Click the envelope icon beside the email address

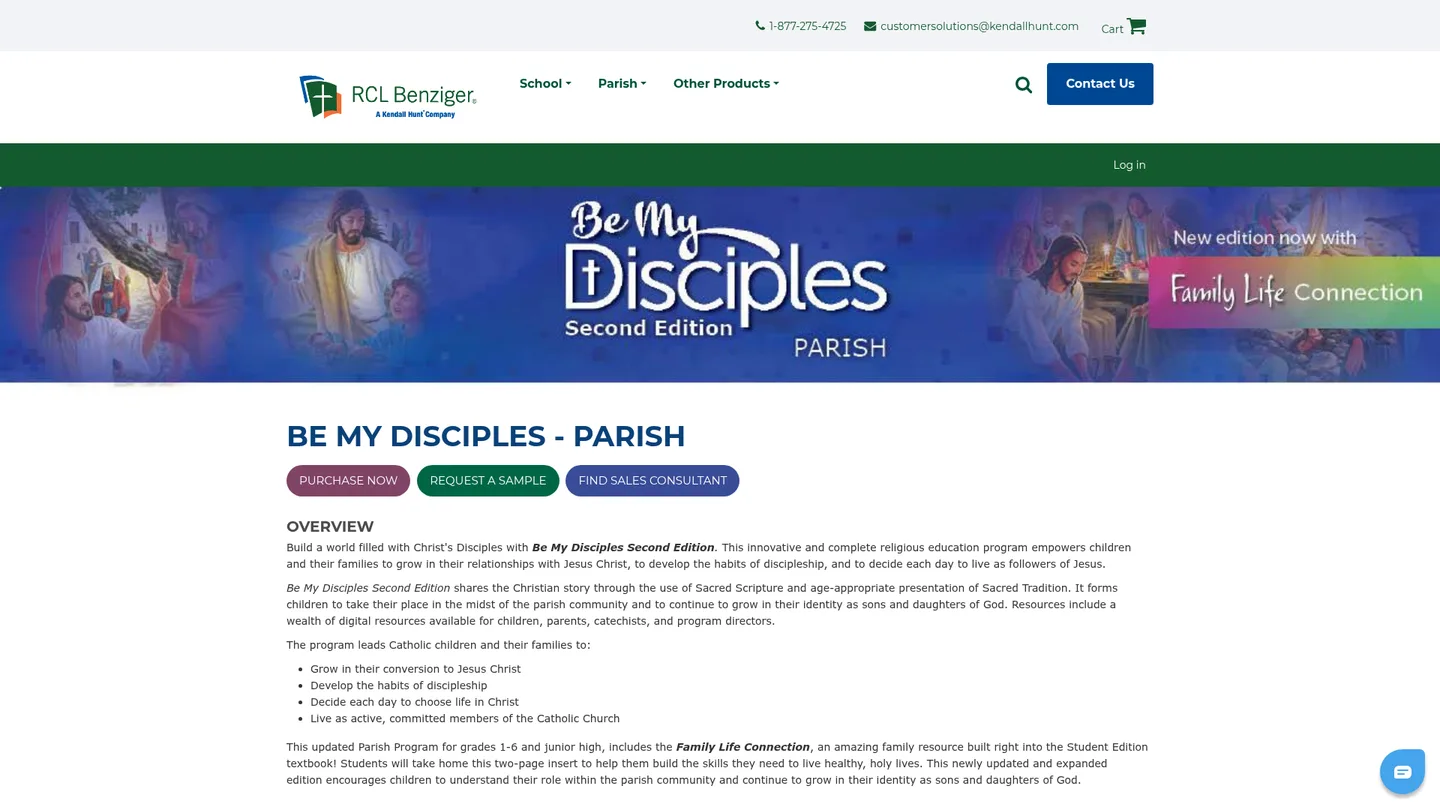coord(870,26)
